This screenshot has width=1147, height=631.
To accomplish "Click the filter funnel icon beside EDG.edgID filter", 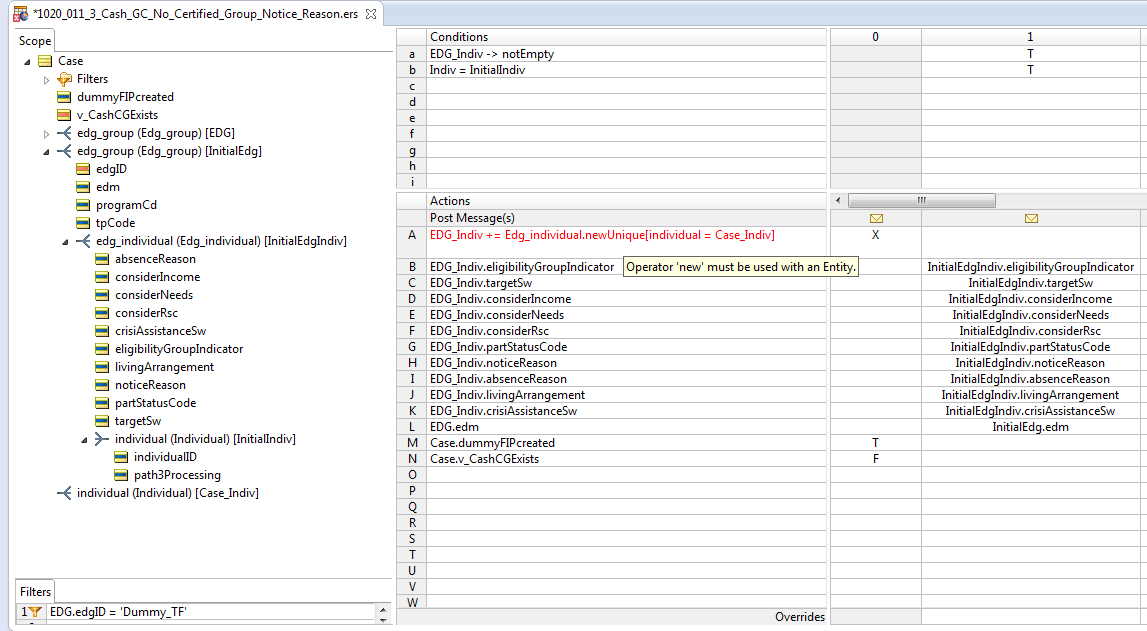I will click(35, 612).
